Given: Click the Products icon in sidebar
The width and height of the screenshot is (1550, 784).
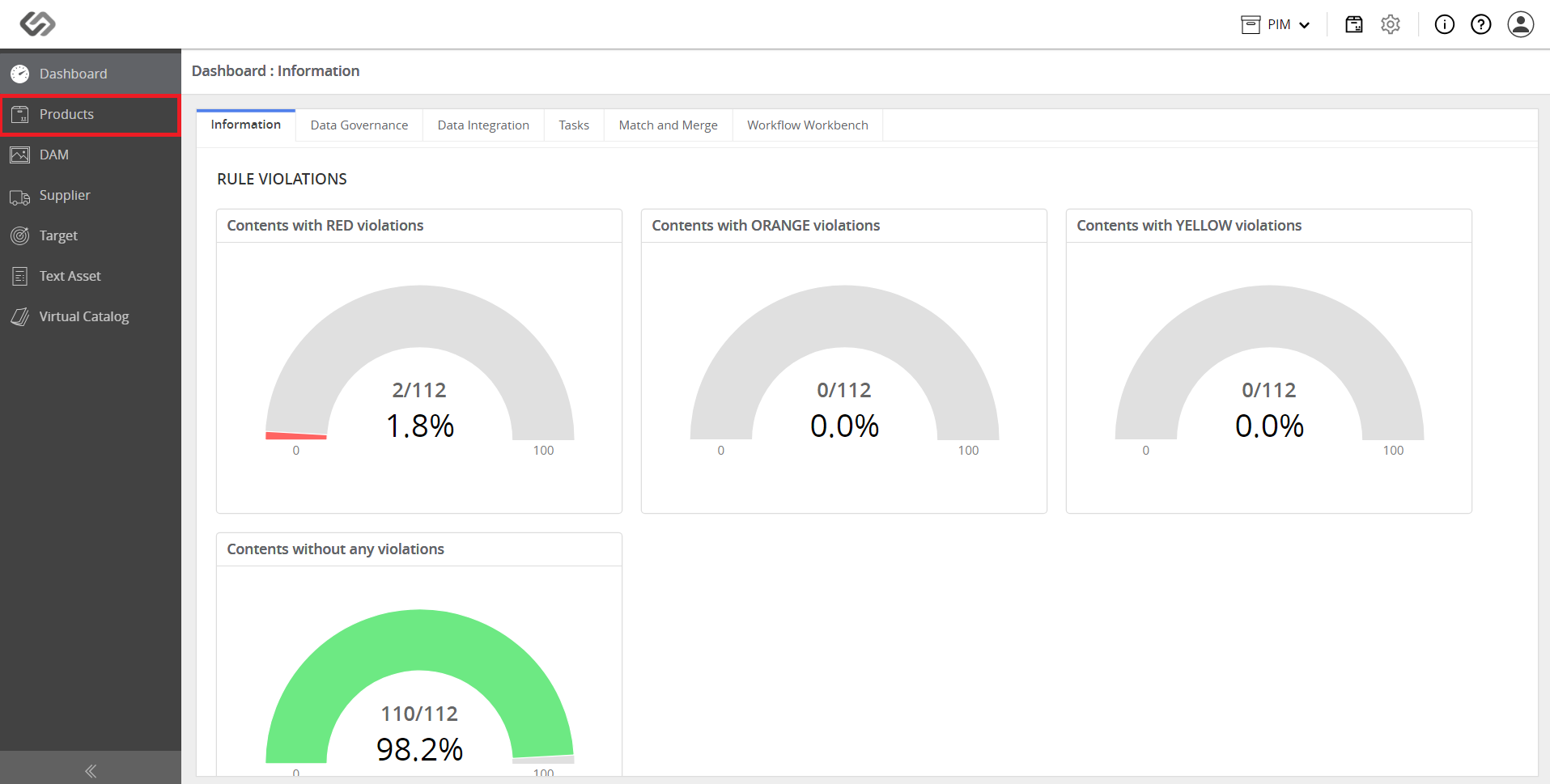Looking at the screenshot, I should (x=20, y=114).
